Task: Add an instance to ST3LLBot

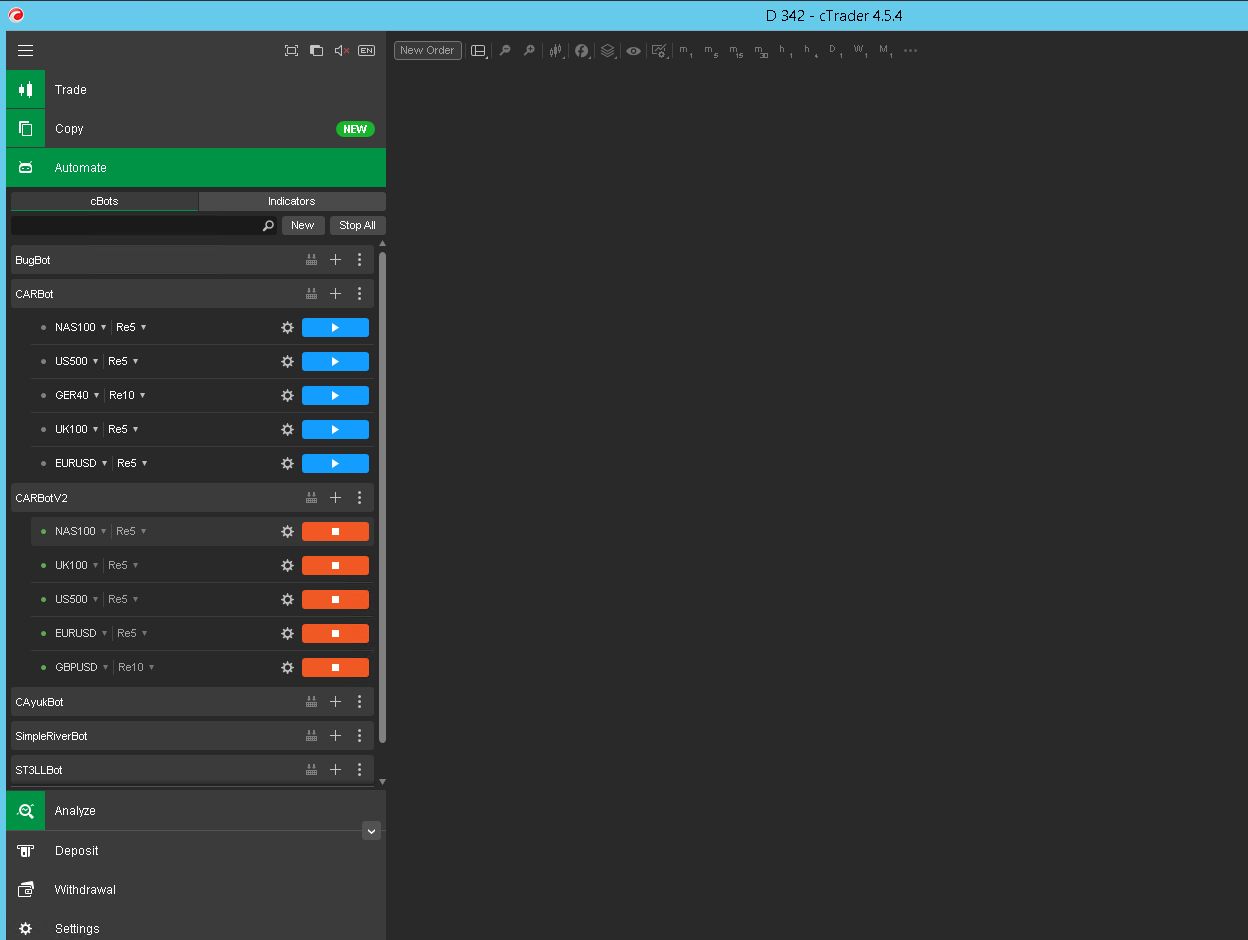Action: click(335, 770)
